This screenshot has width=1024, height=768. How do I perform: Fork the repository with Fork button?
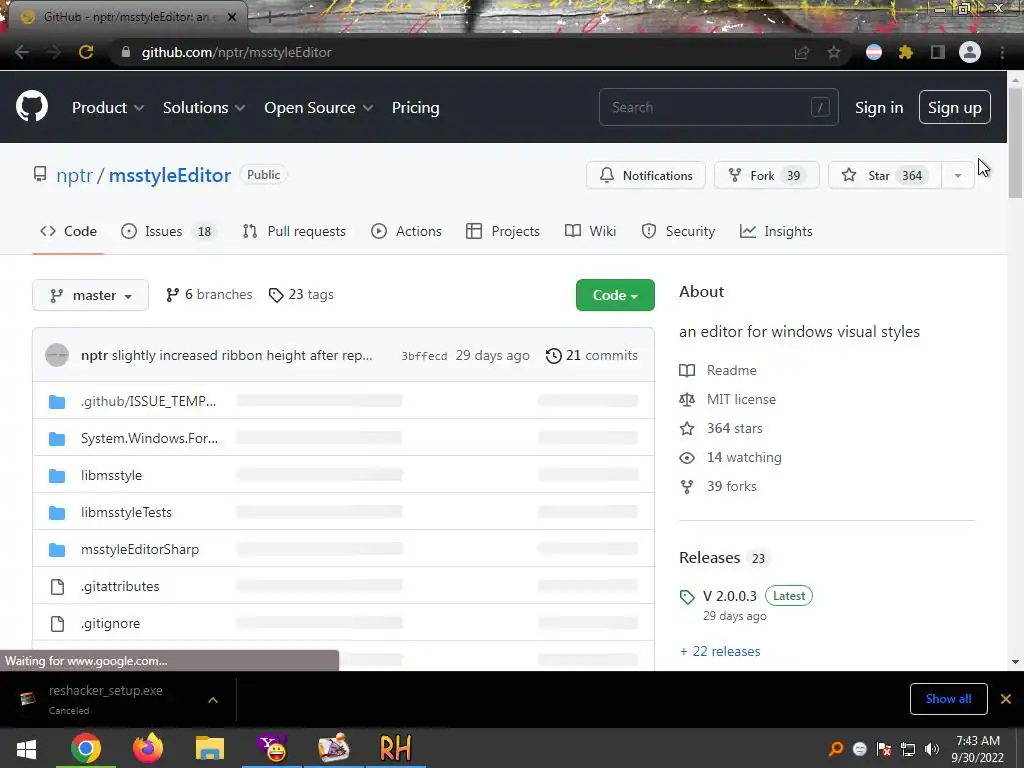pyautogui.click(x=767, y=176)
